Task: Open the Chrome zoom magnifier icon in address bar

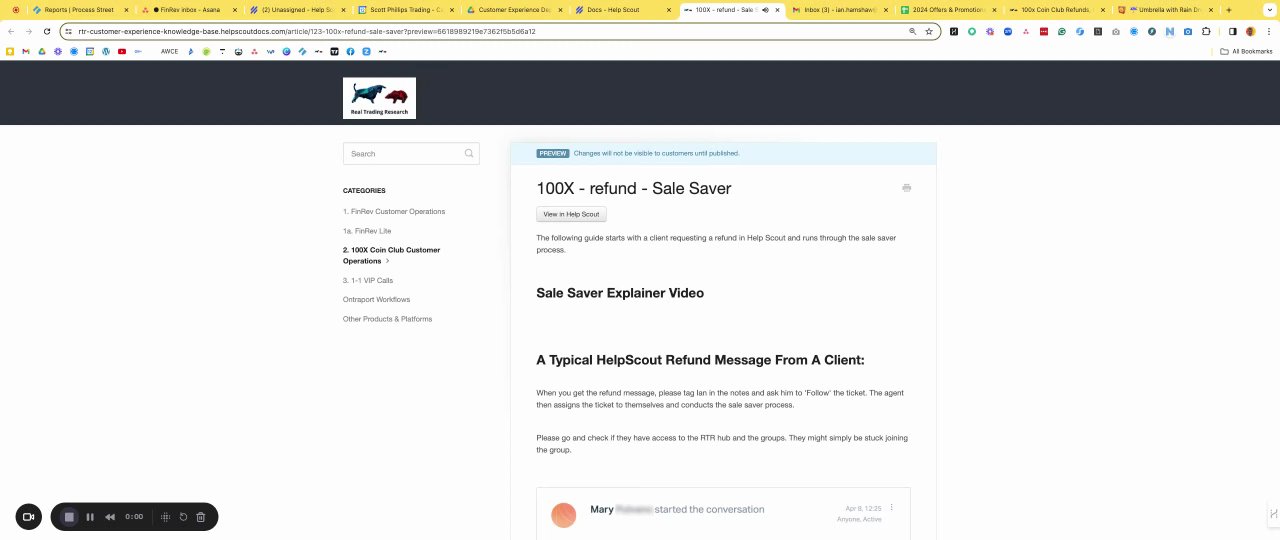Action: pyautogui.click(x=912, y=31)
